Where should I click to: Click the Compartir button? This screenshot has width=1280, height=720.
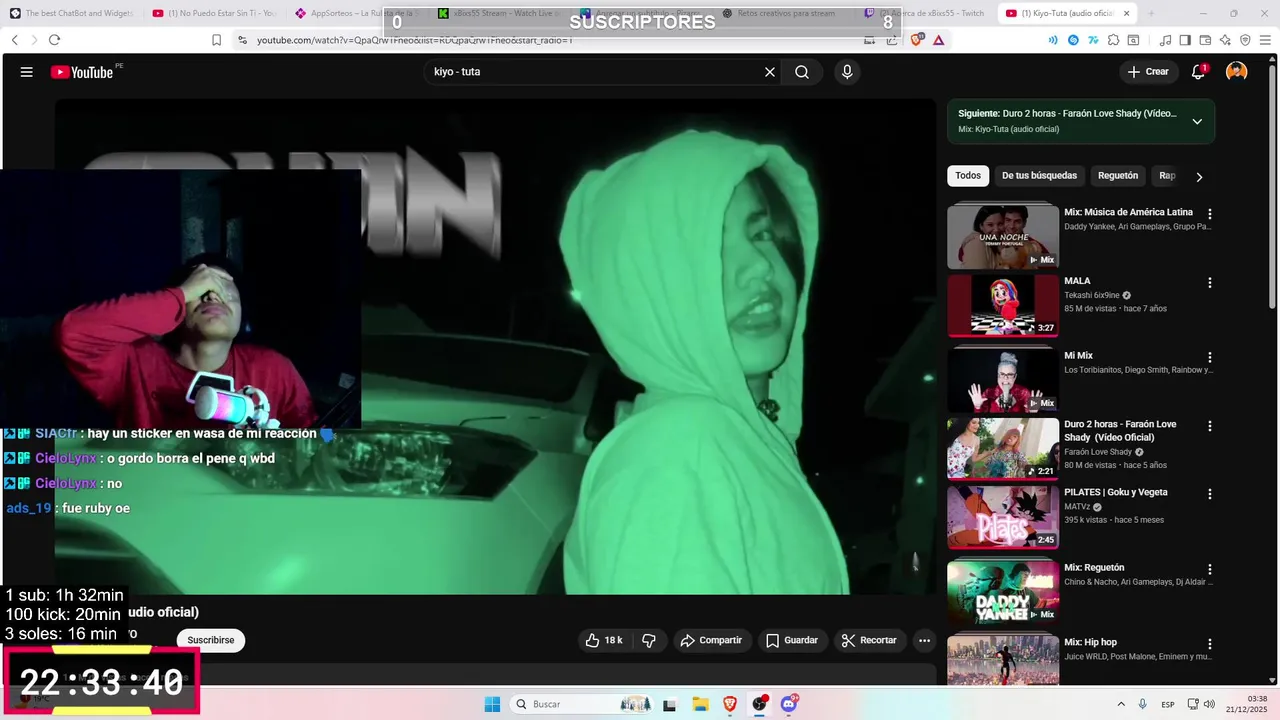pyautogui.click(x=711, y=640)
